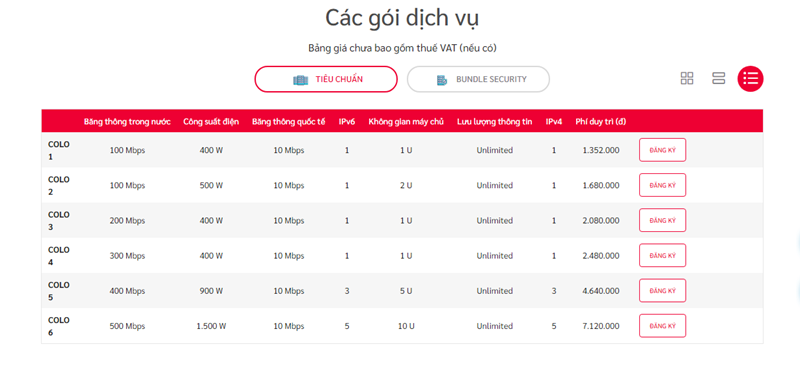
Task: Click ĐĂNG KÝ for COLO 2
Action: point(662,185)
